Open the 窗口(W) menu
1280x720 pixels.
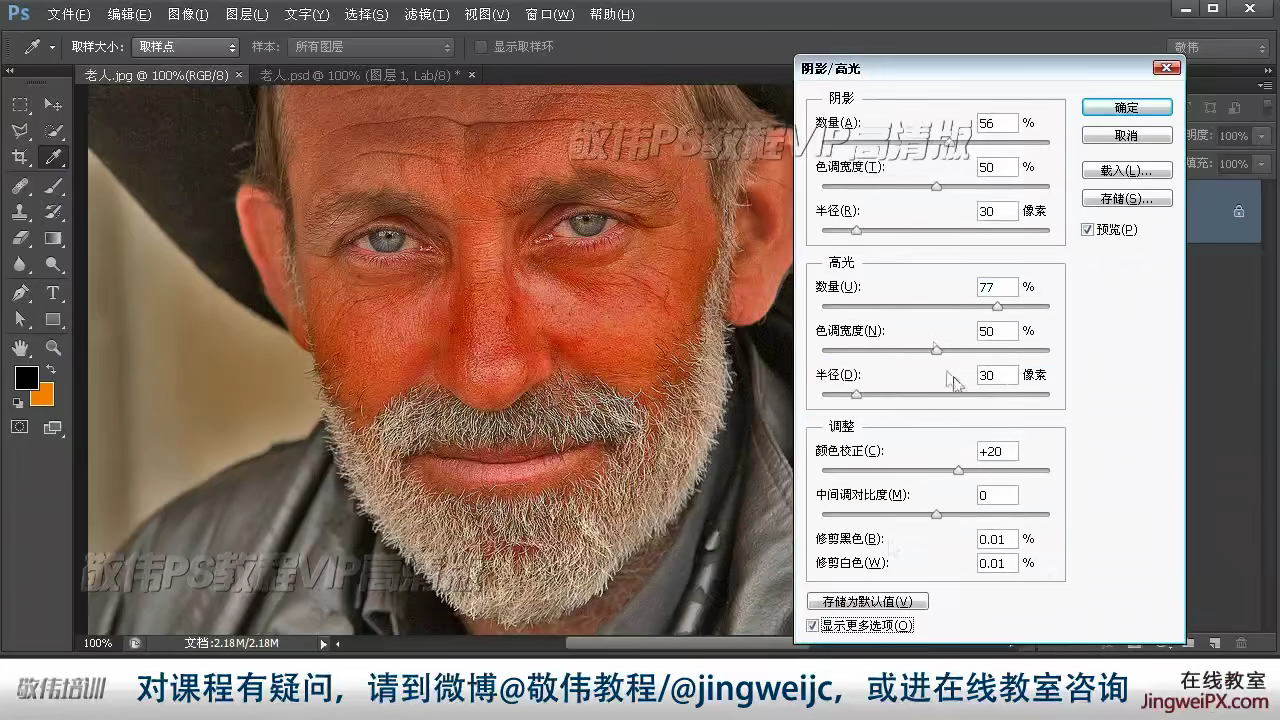550,15
